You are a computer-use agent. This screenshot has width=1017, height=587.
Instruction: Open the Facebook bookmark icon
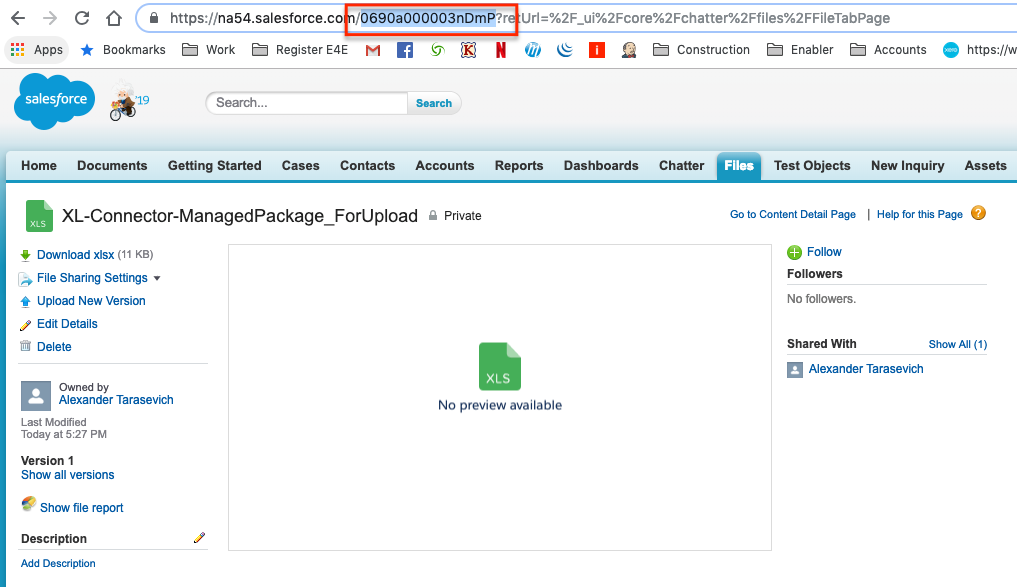pyautogui.click(x=405, y=50)
